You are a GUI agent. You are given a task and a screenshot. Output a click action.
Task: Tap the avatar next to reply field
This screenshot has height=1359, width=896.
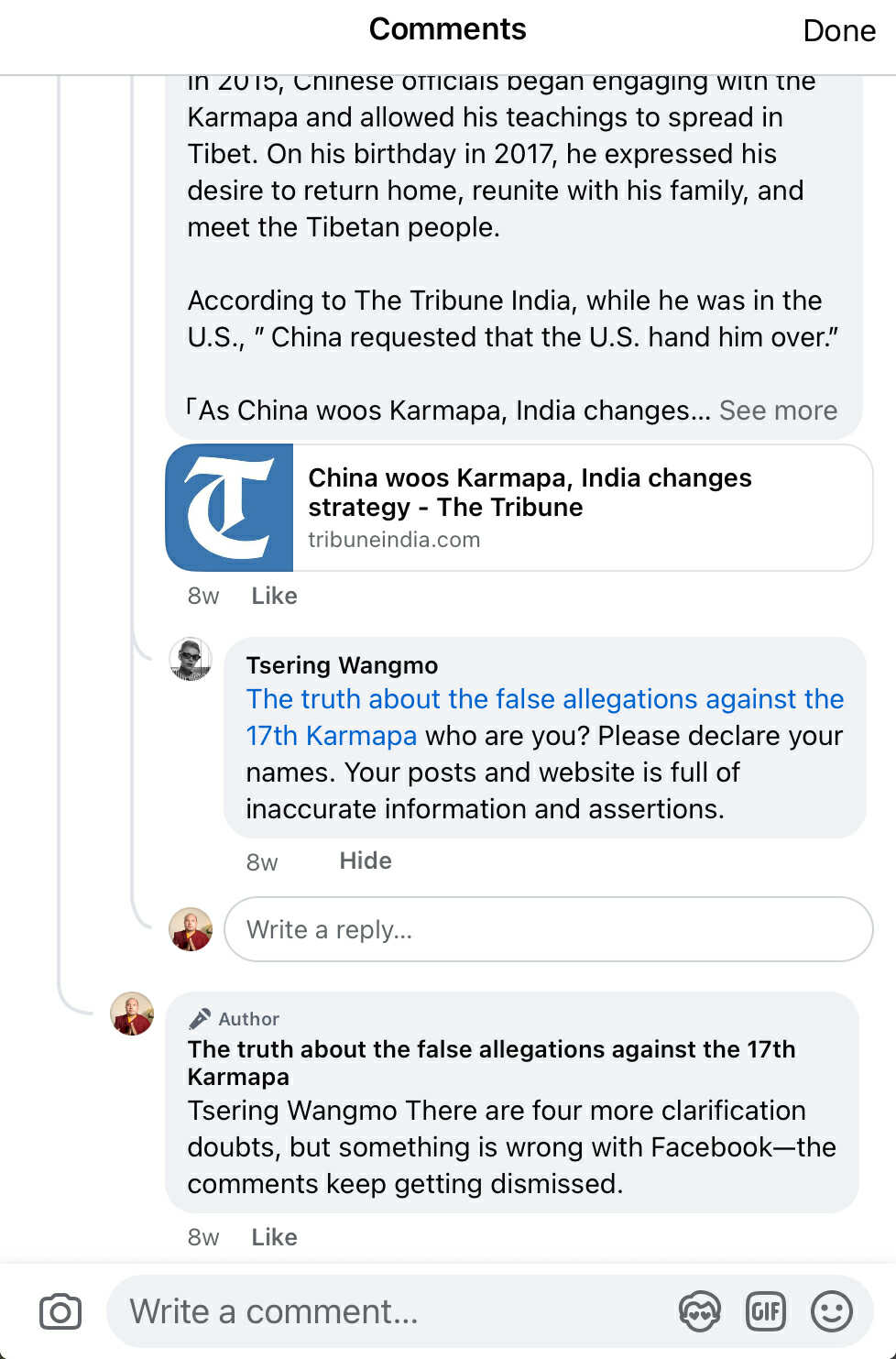(x=191, y=929)
